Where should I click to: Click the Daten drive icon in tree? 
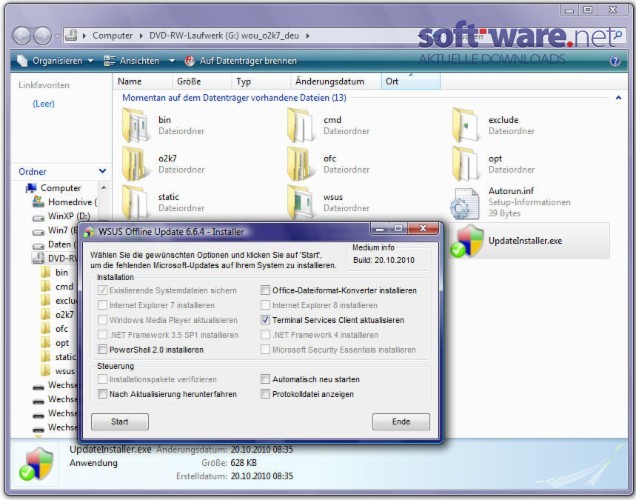(x=38, y=246)
